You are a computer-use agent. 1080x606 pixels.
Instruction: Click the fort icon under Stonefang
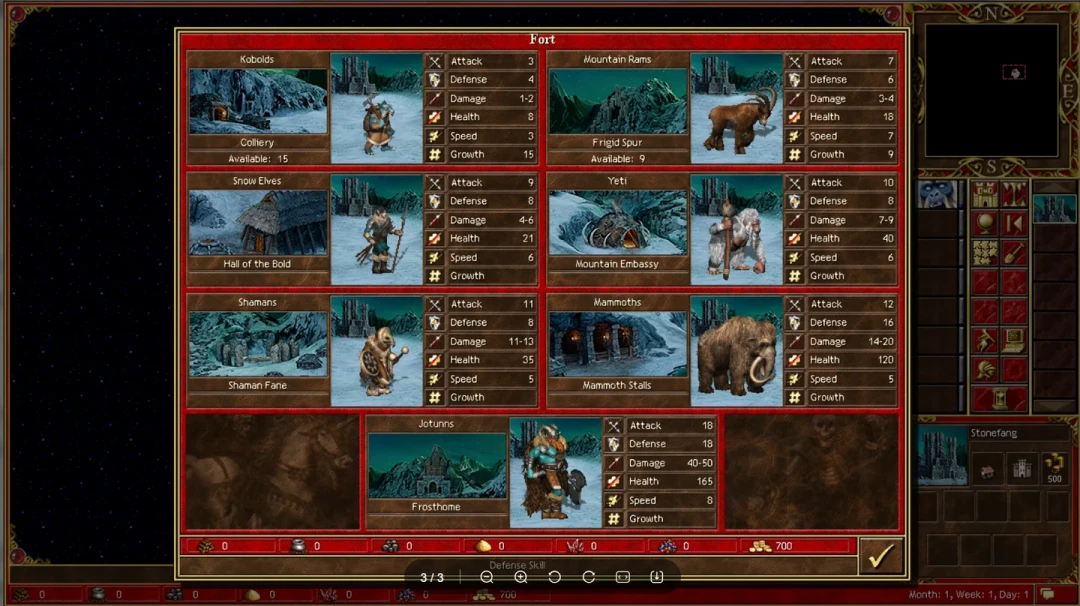(1021, 470)
